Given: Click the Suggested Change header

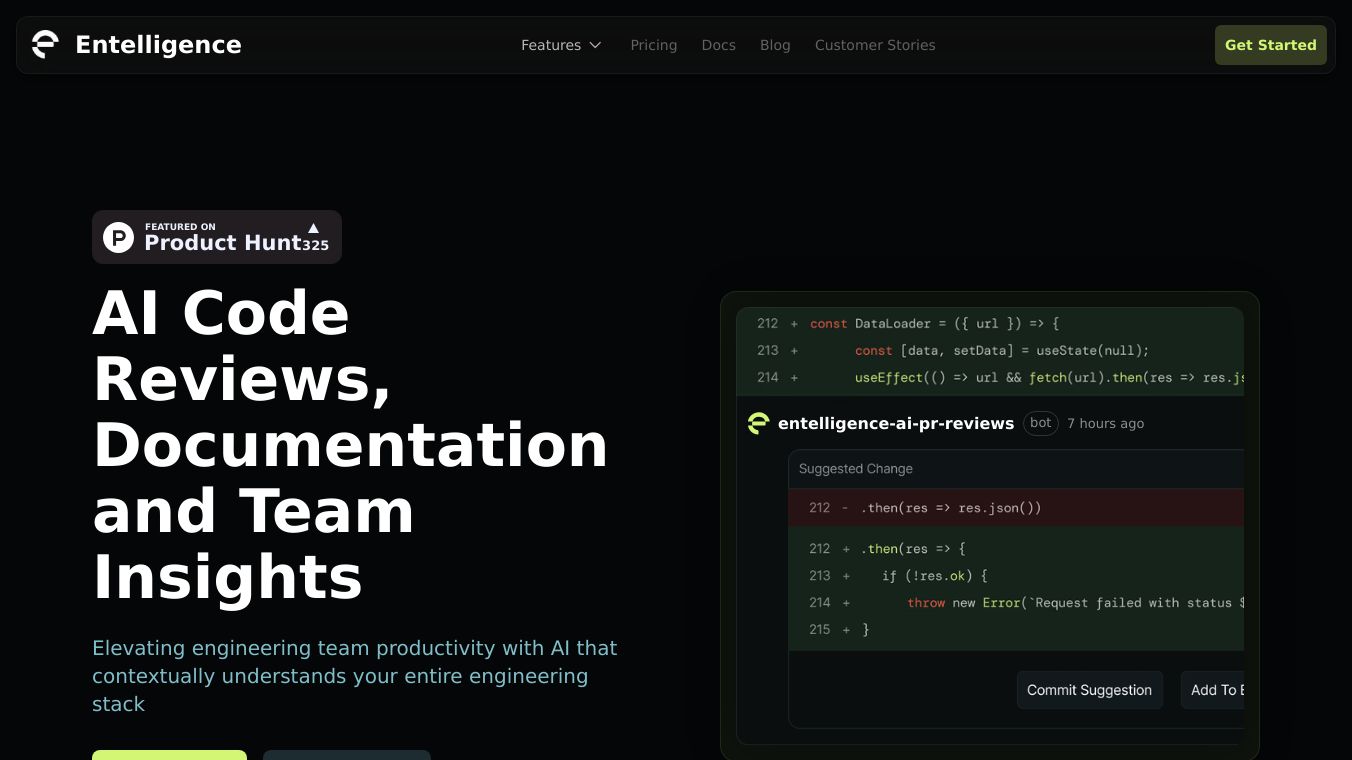Looking at the screenshot, I should (855, 469).
